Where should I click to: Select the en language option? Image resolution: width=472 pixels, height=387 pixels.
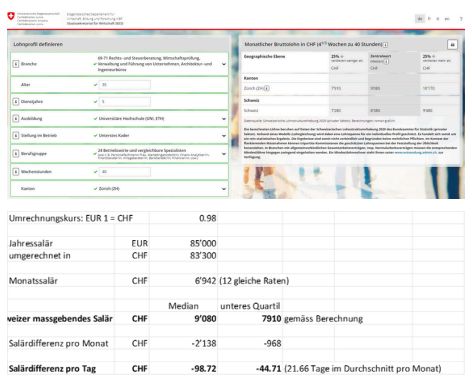447,19
